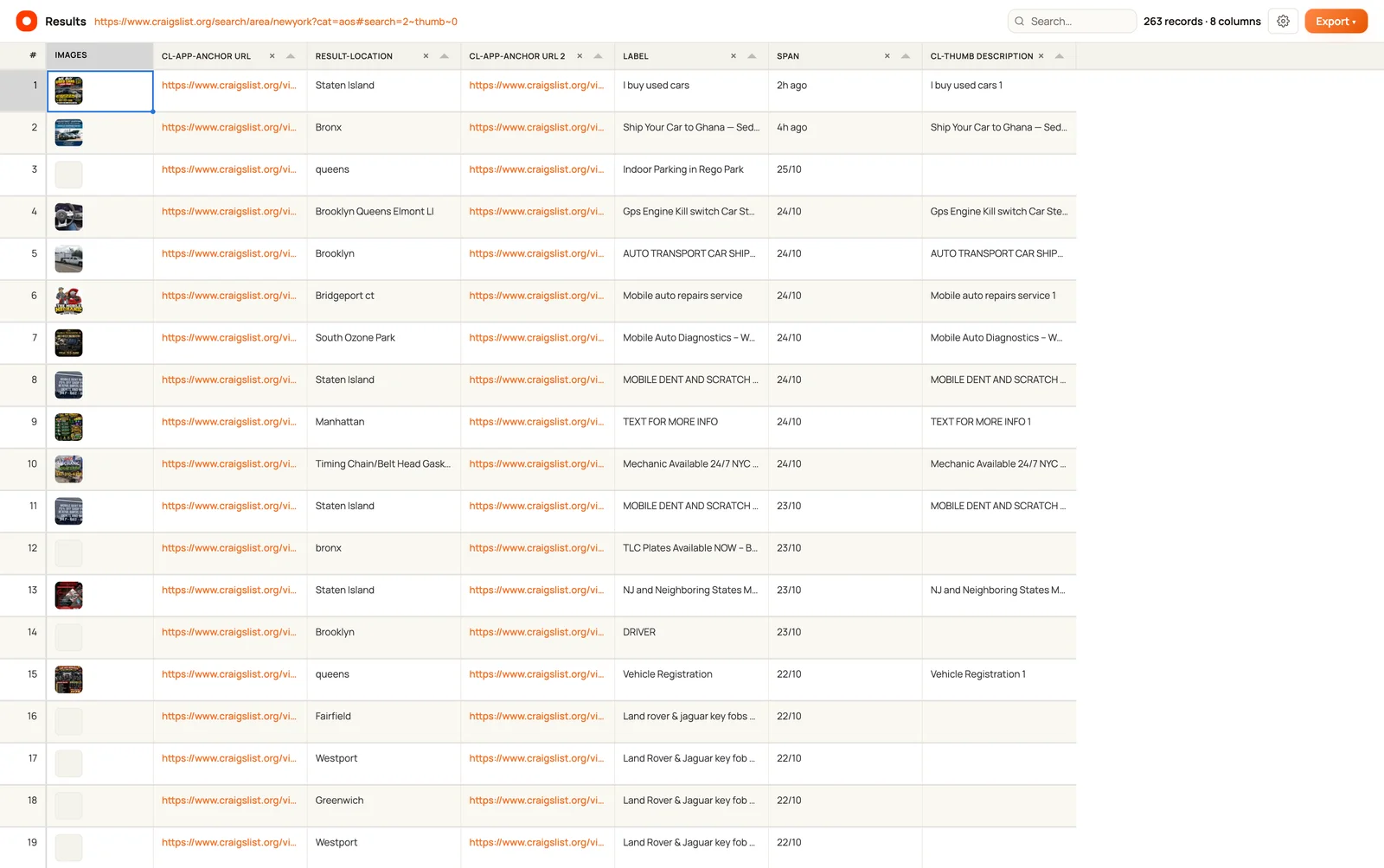Select the 'TEXT FOR MORE INFO 1' cell
Screen dimensions: 1384x868
click(999, 427)
